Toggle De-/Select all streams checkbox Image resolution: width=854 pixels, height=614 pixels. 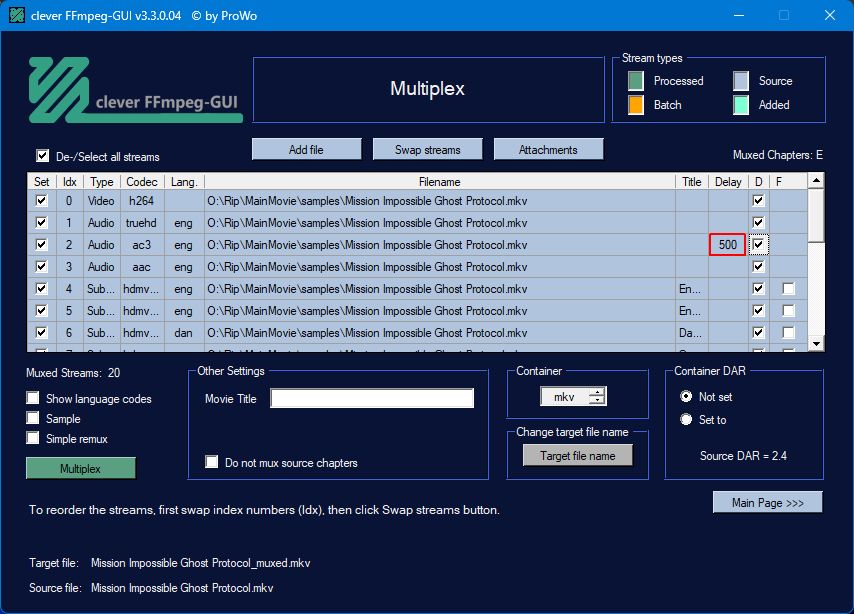coord(42,156)
